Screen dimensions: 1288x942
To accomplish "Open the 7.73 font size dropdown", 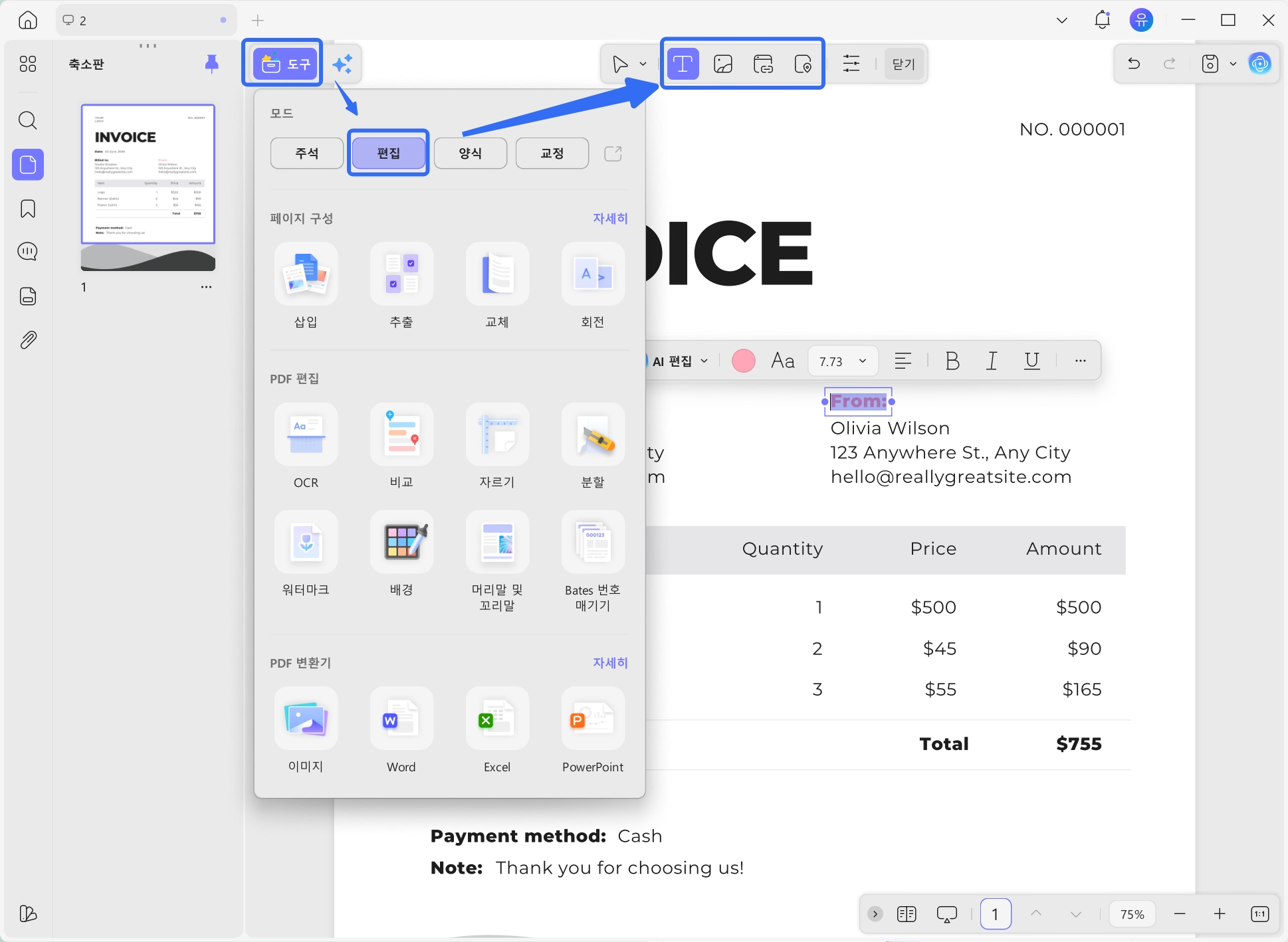I will tap(843, 361).
